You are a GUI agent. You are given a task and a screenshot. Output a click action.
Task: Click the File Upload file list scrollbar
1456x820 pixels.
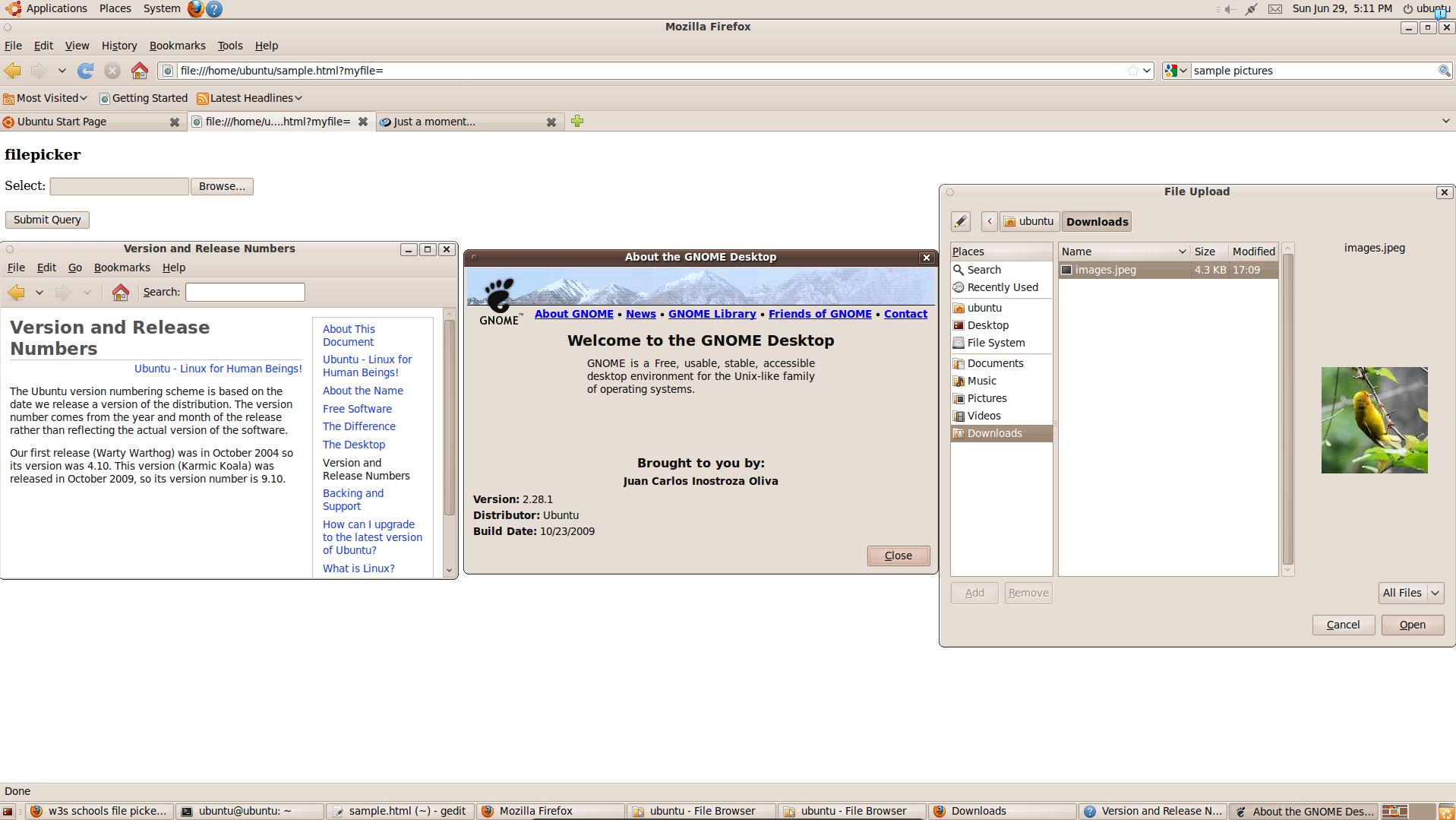[x=1287, y=410]
